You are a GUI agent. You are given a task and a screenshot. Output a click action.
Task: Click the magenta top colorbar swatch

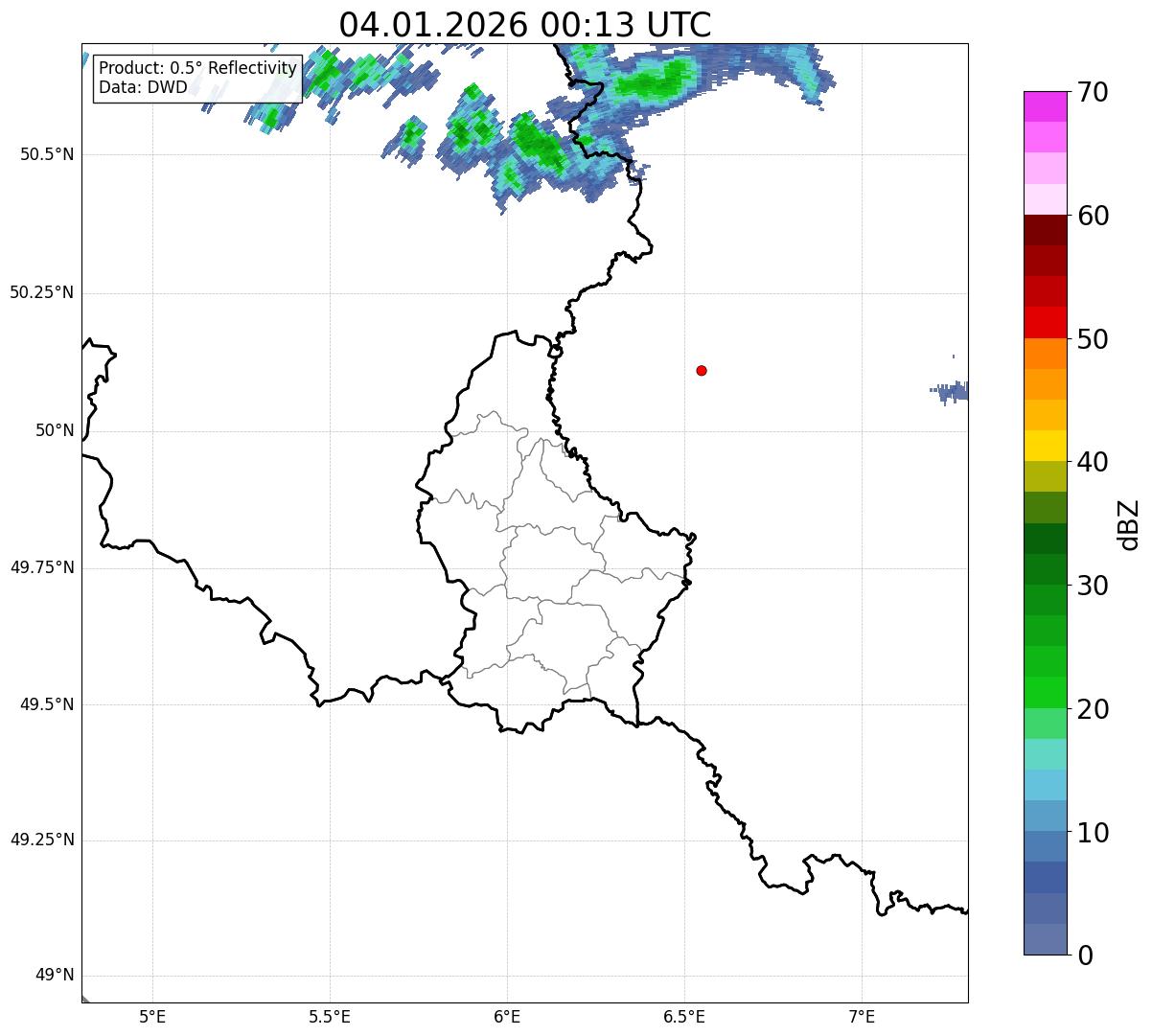1045,106
